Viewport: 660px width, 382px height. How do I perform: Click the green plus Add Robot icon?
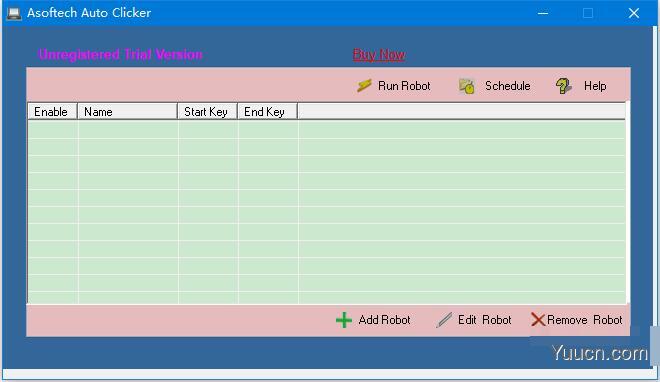(x=344, y=320)
